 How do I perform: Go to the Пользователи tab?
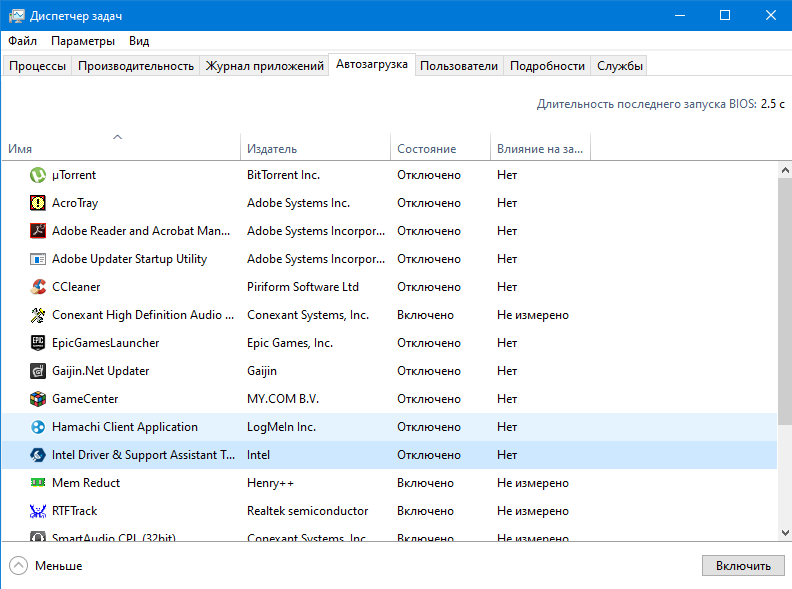pos(459,66)
